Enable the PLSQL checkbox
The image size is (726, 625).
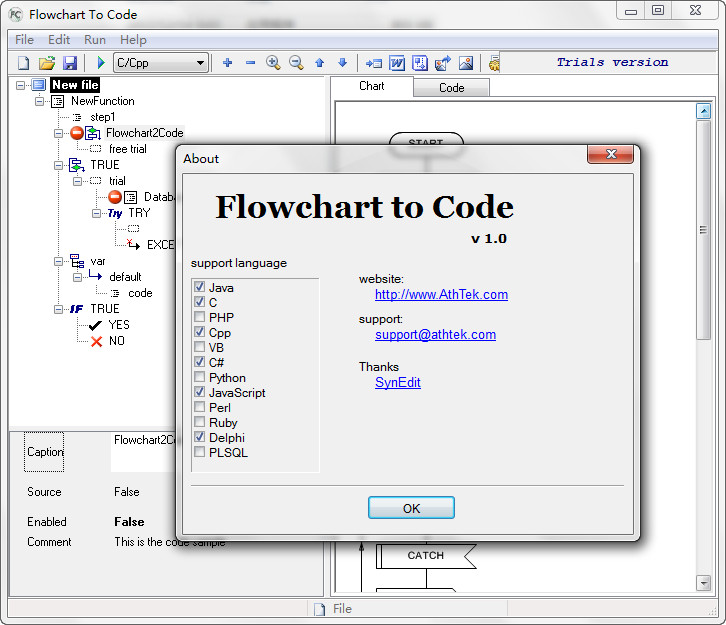coord(200,452)
